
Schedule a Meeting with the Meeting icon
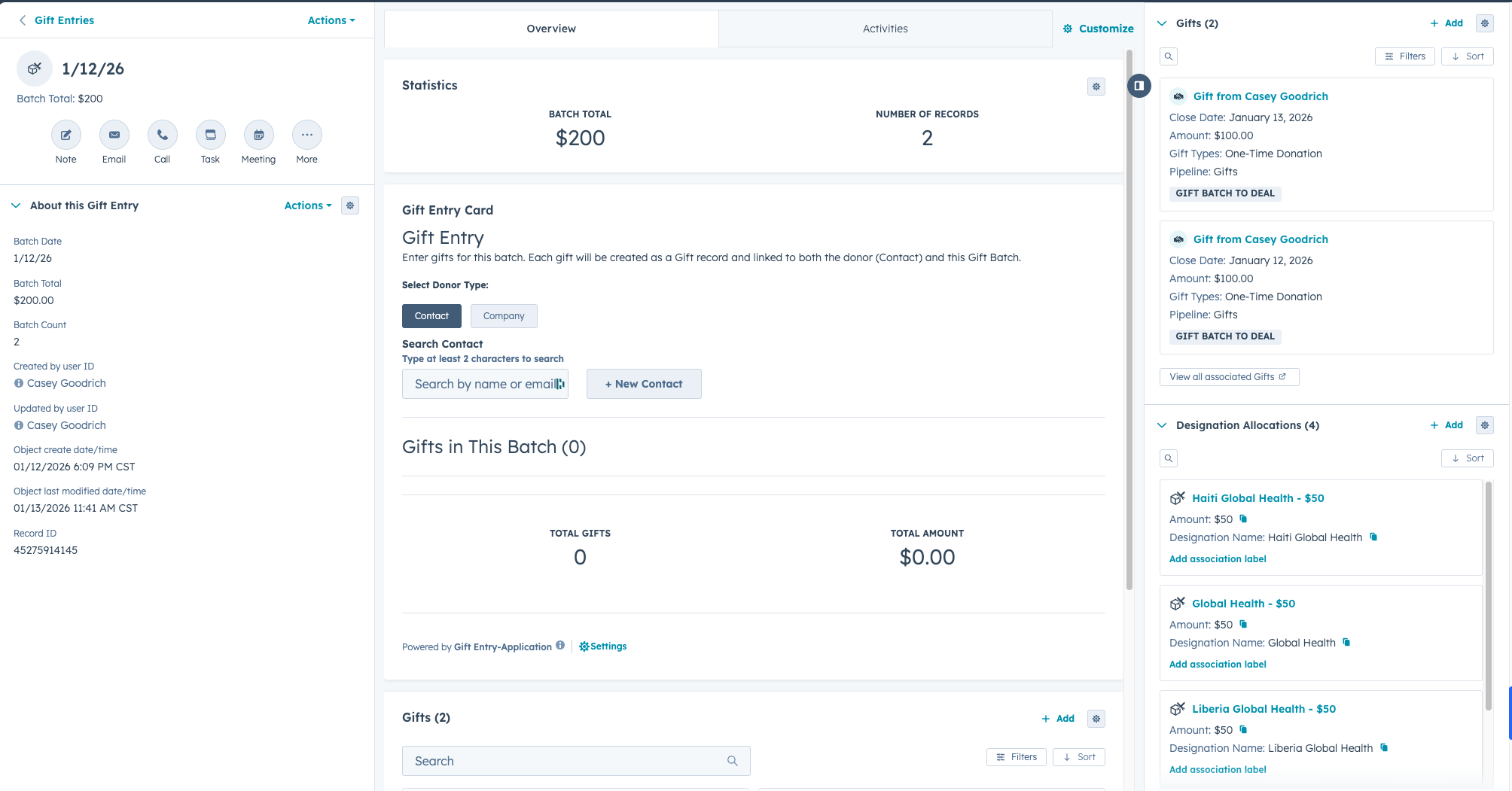point(258,135)
